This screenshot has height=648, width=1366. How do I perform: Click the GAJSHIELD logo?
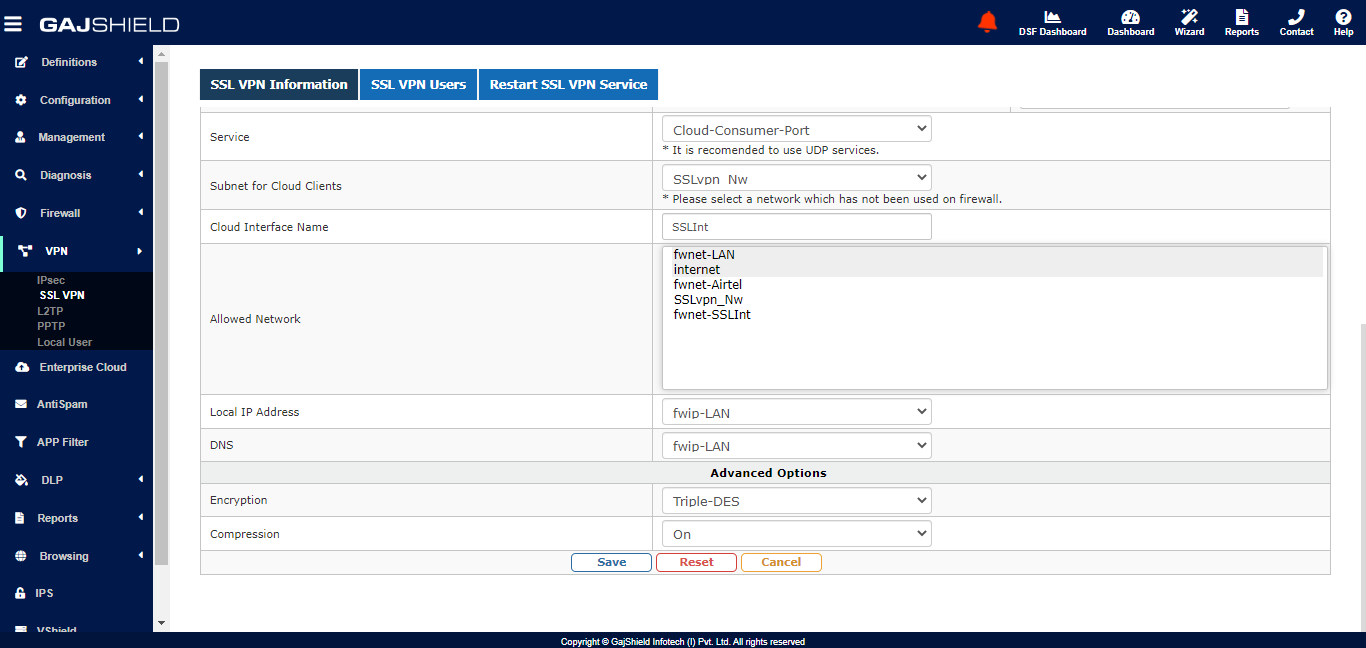point(109,24)
